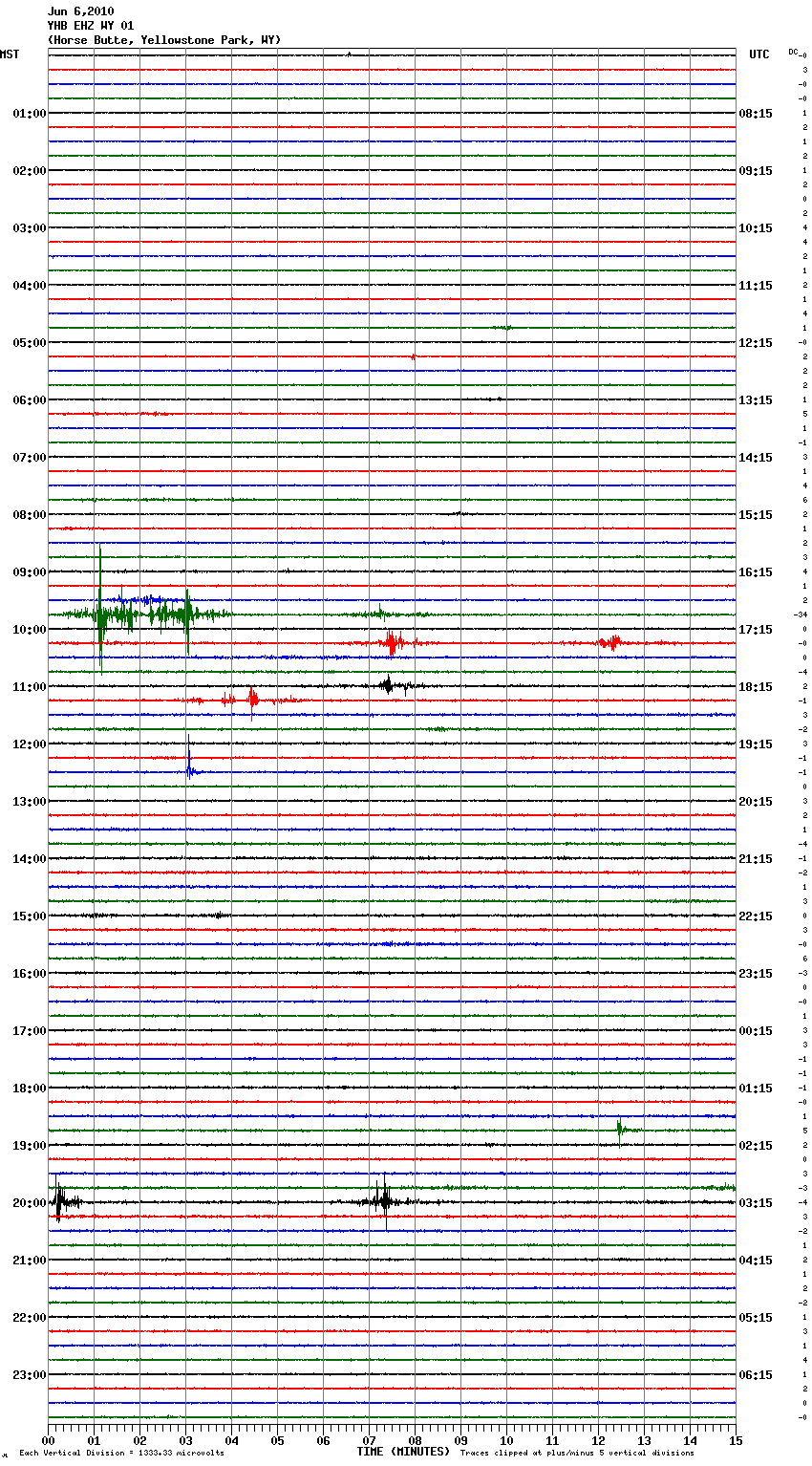Select the '04:00' MST hour label
Image resolution: width=812 pixels, height=1466 pixels.
pos(29,286)
